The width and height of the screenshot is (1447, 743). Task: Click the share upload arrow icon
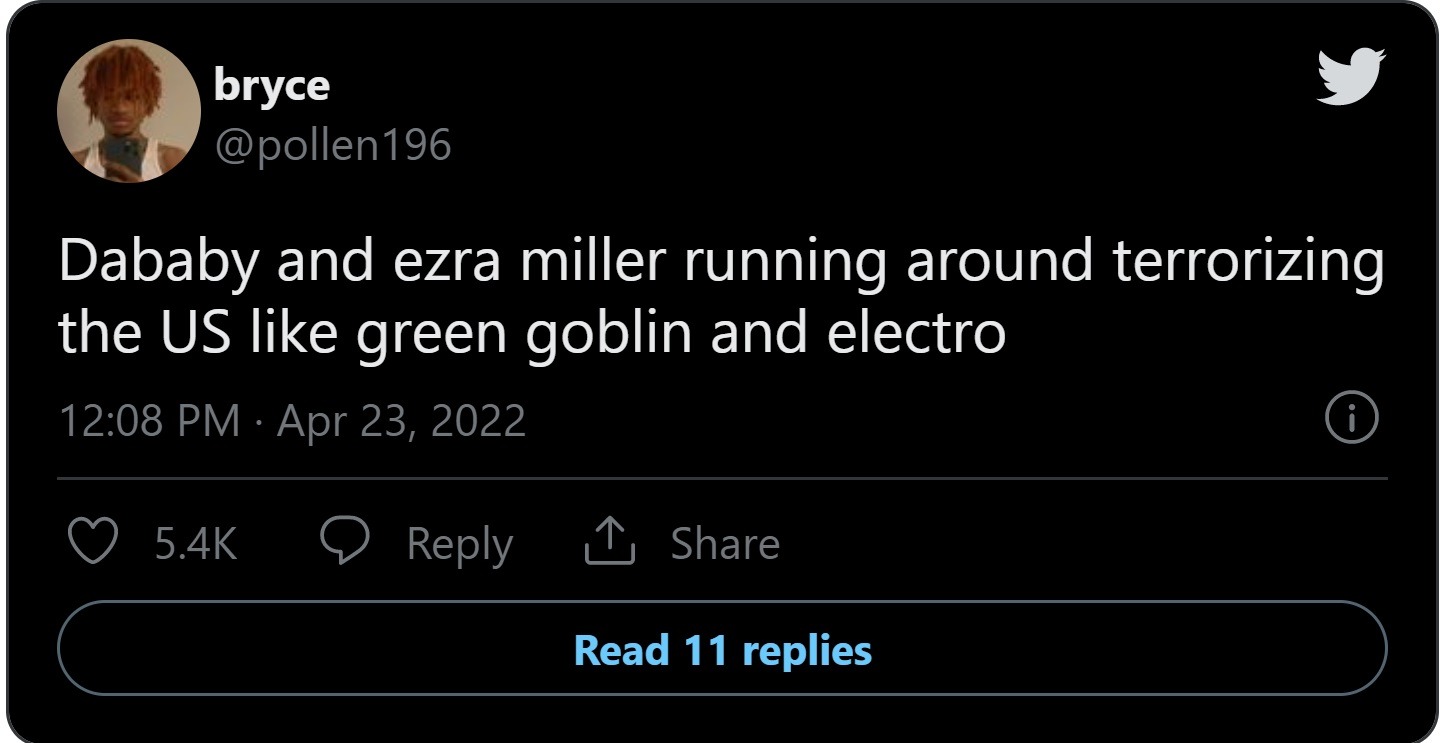609,544
